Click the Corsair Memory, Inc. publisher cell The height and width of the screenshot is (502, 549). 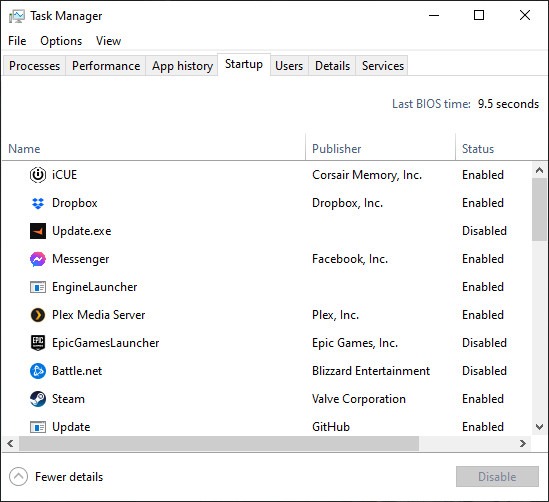(x=367, y=175)
